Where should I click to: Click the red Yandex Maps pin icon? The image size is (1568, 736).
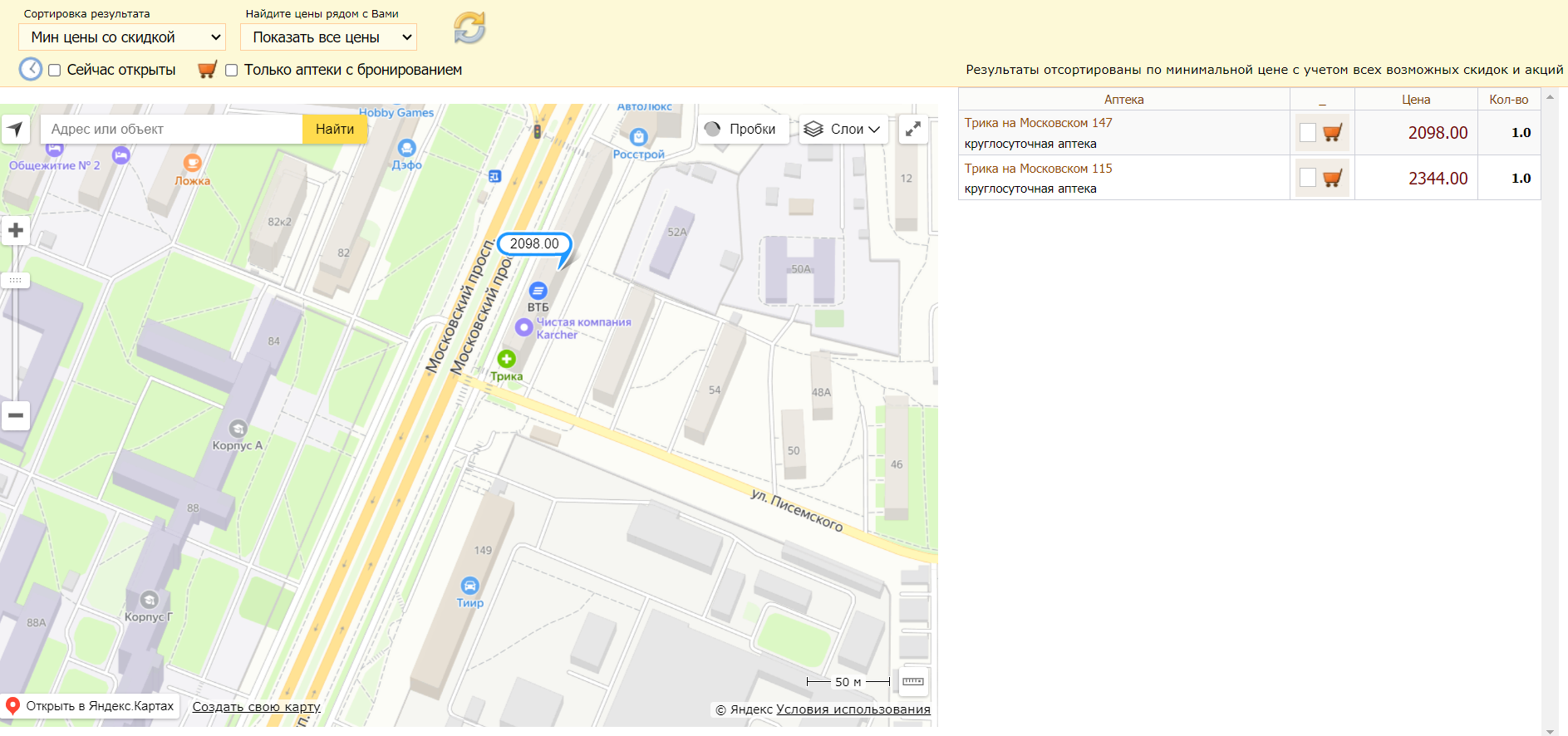[12, 706]
